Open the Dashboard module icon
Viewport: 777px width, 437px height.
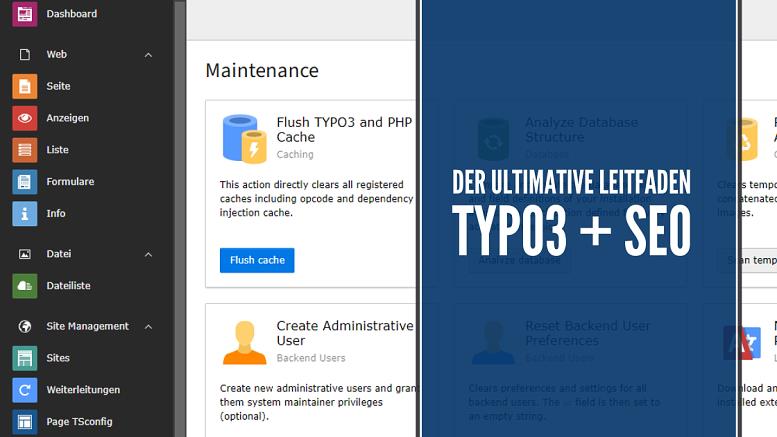(x=25, y=13)
